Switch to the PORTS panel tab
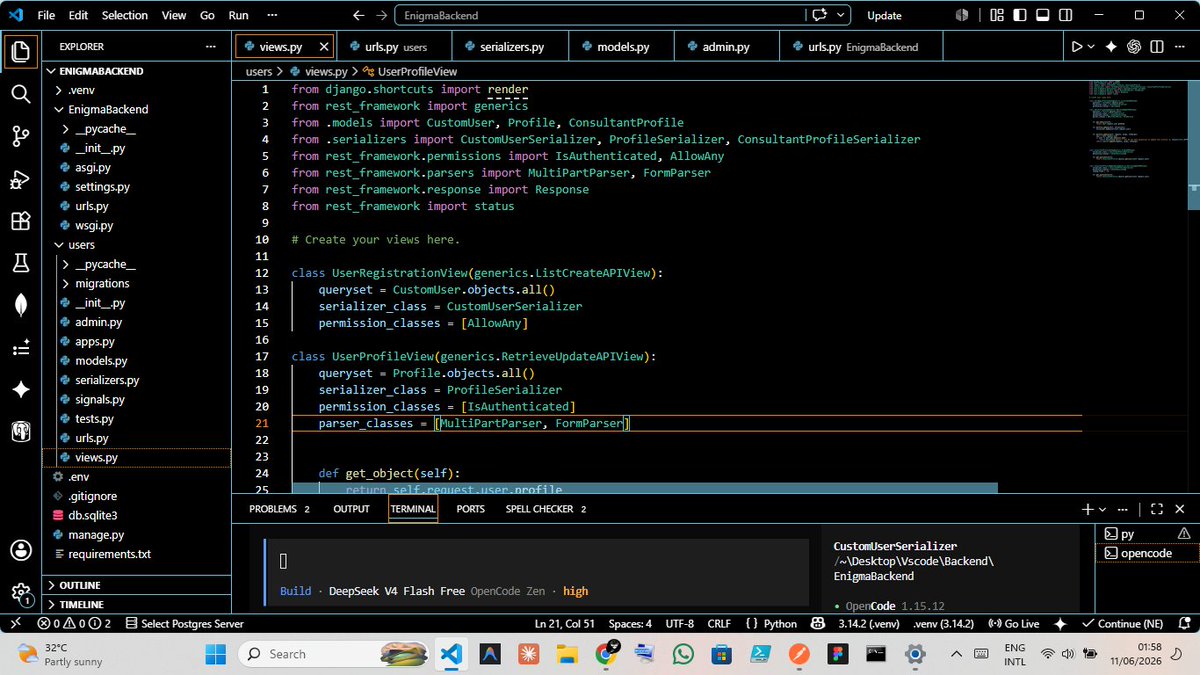Viewport: 1200px width, 675px height. click(470, 508)
